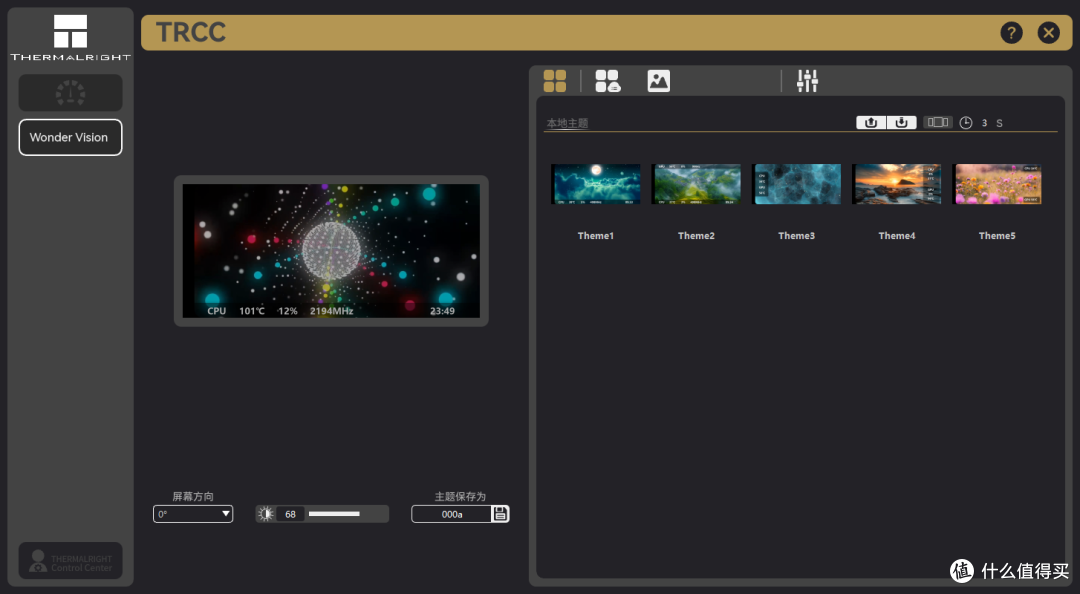The width and height of the screenshot is (1080, 594).
Task: Click the Theme2 label text
Action: tap(696, 236)
